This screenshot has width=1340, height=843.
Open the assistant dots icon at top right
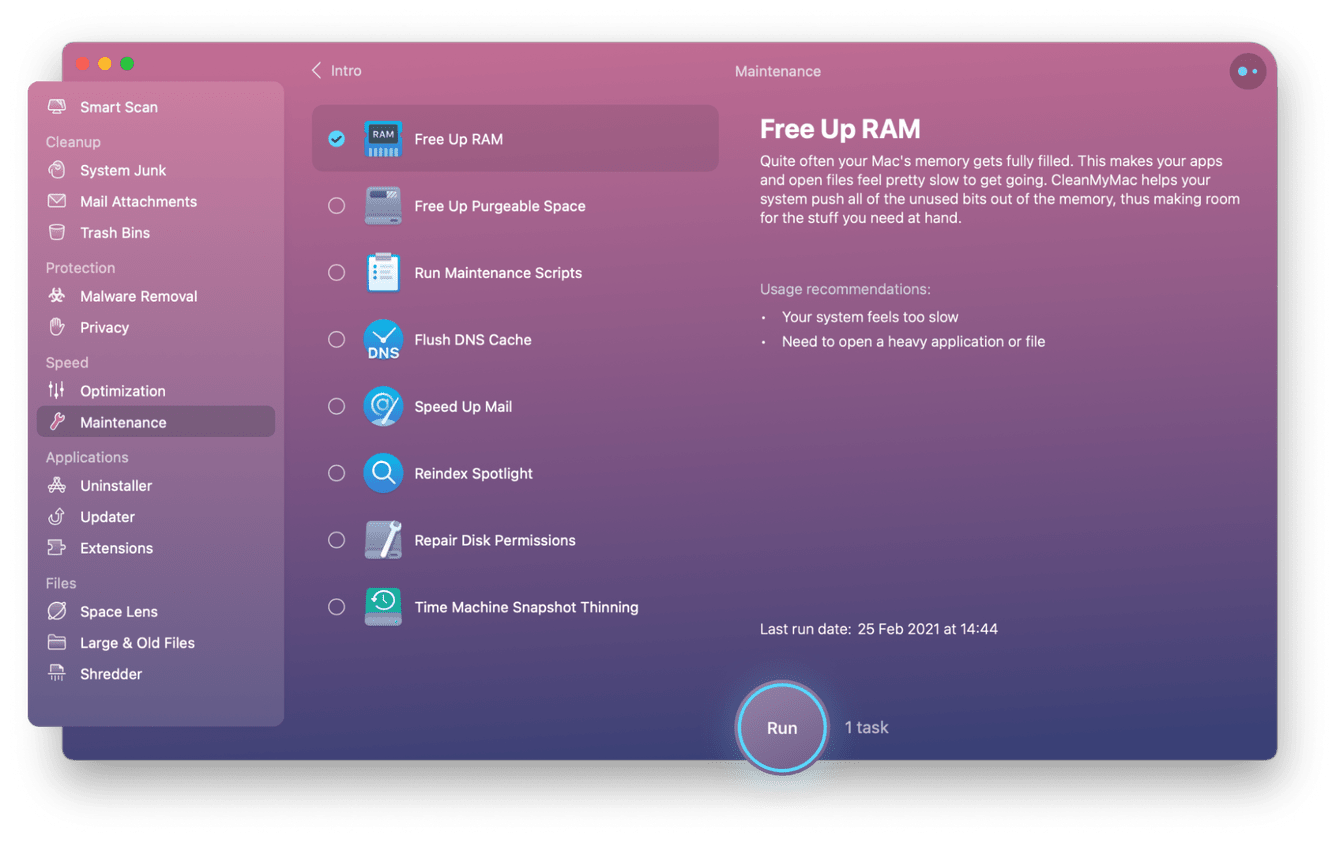pyautogui.click(x=1248, y=71)
